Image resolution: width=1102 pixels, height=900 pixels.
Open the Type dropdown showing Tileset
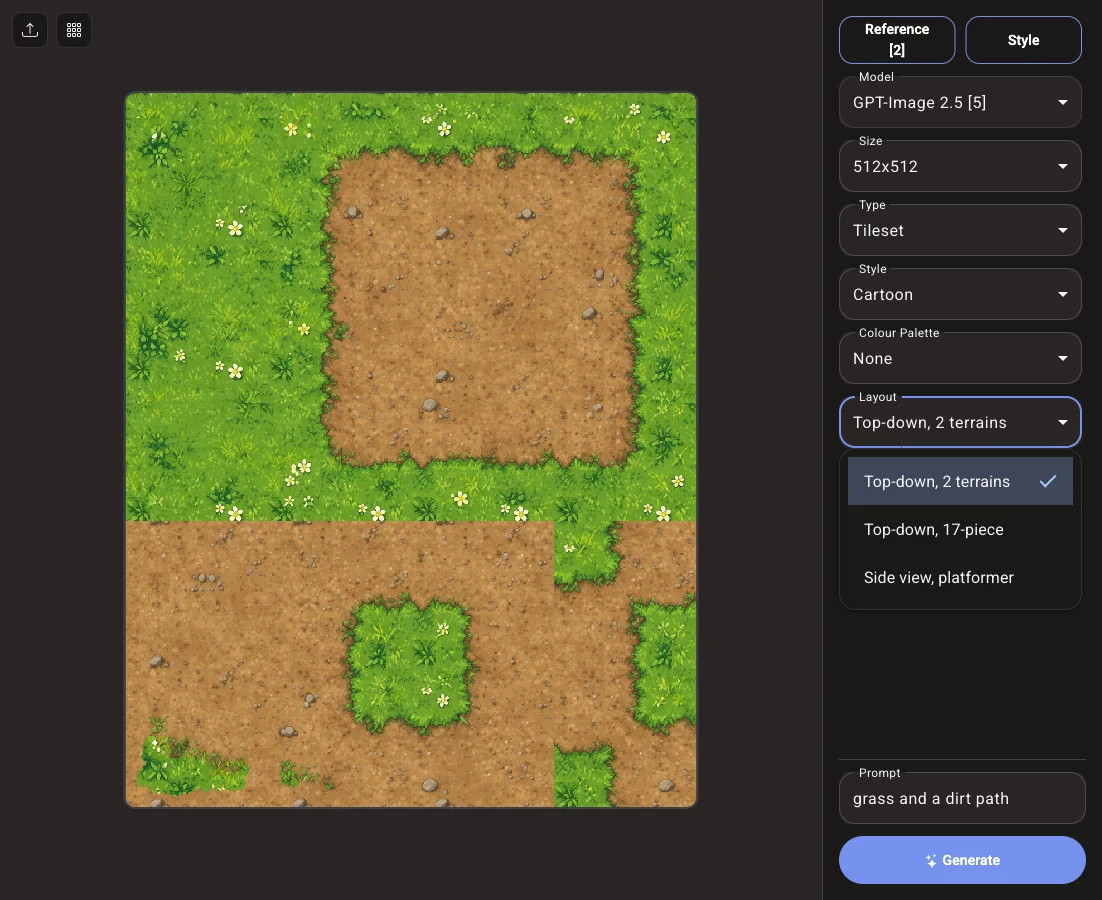[960, 230]
